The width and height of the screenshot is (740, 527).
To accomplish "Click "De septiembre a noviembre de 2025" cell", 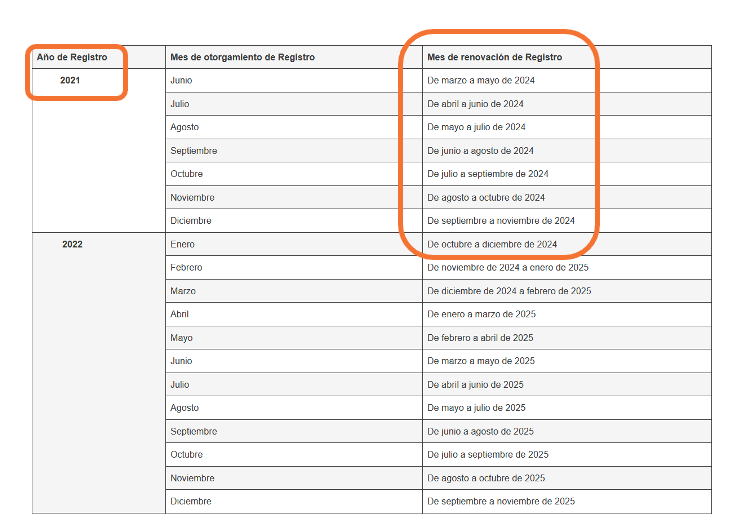I will (x=501, y=501).
